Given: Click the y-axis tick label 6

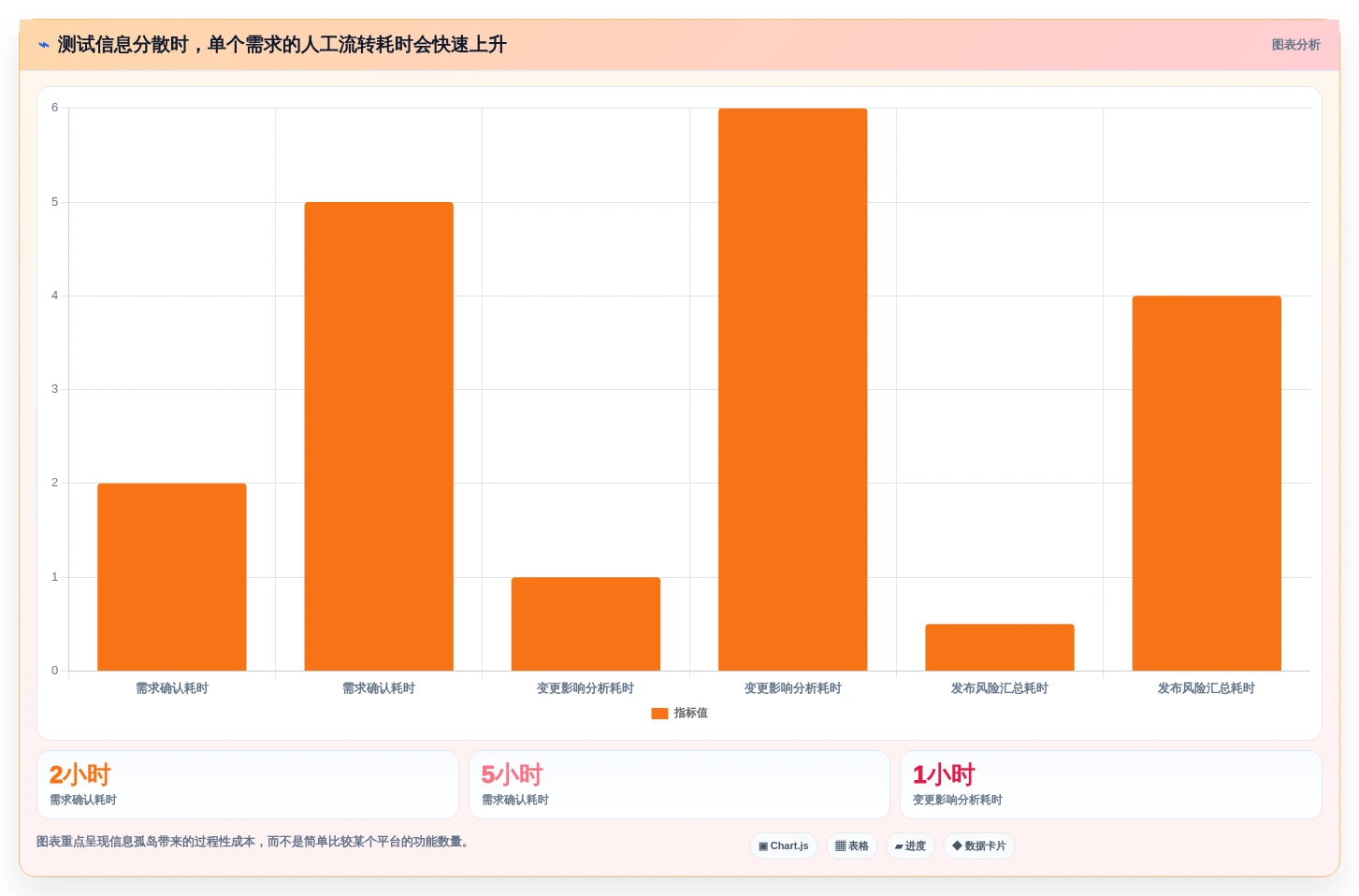Looking at the screenshot, I should [54, 108].
